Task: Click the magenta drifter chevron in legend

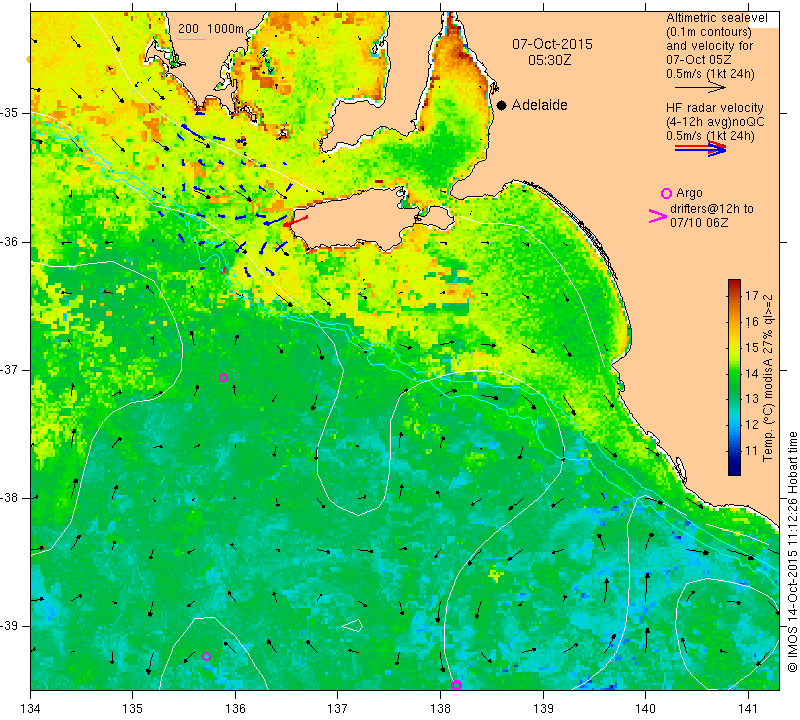Action: pos(658,216)
